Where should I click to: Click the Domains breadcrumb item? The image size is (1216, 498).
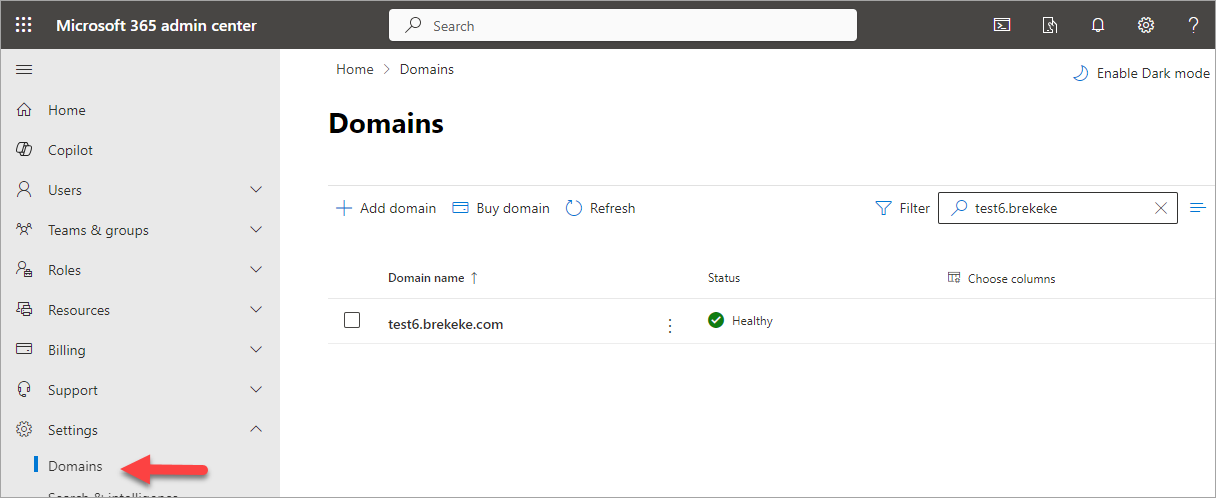click(x=427, y=69)
